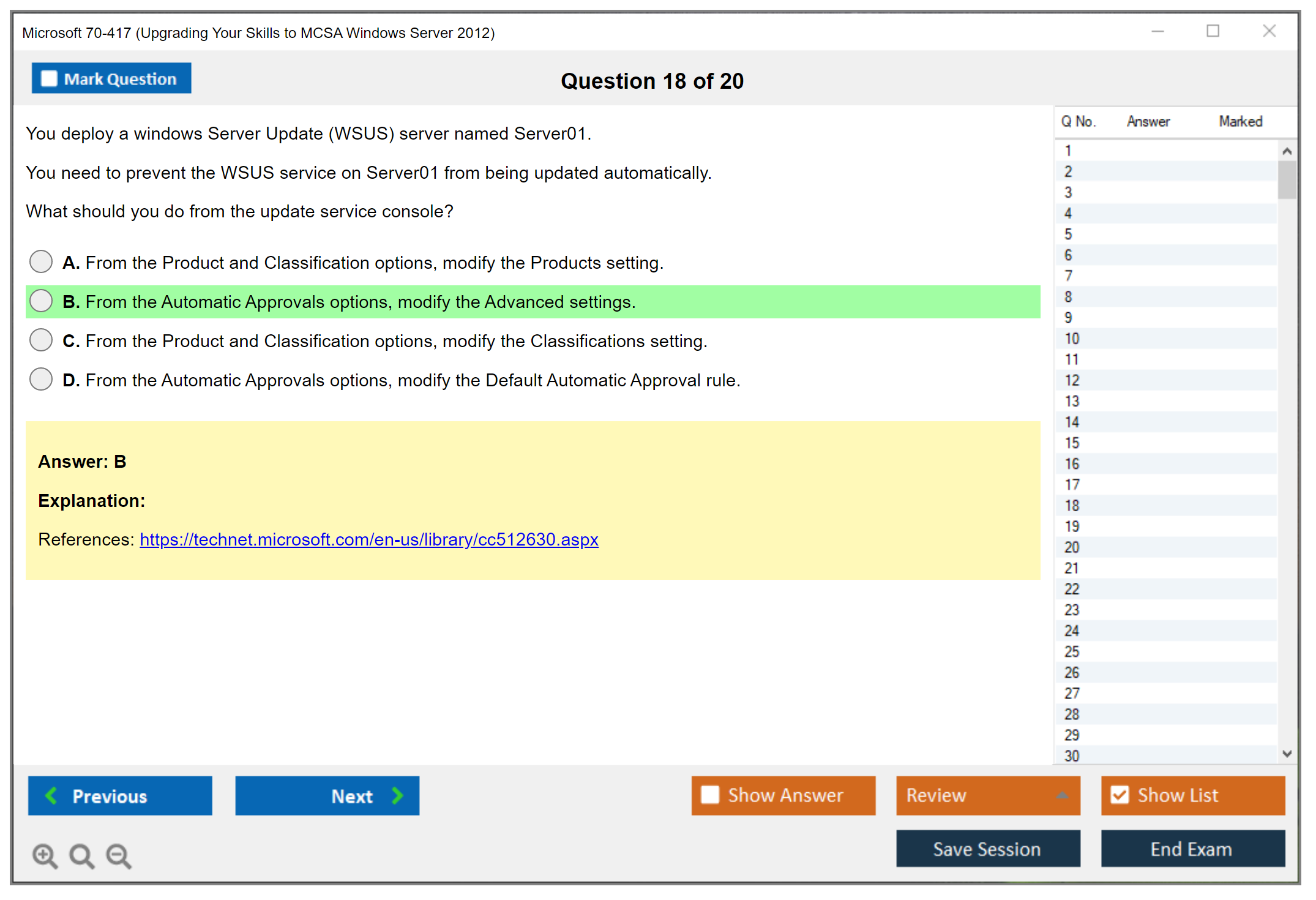
Task: Click the zoom in magnifier icon
Action: [x=45, y=855]
